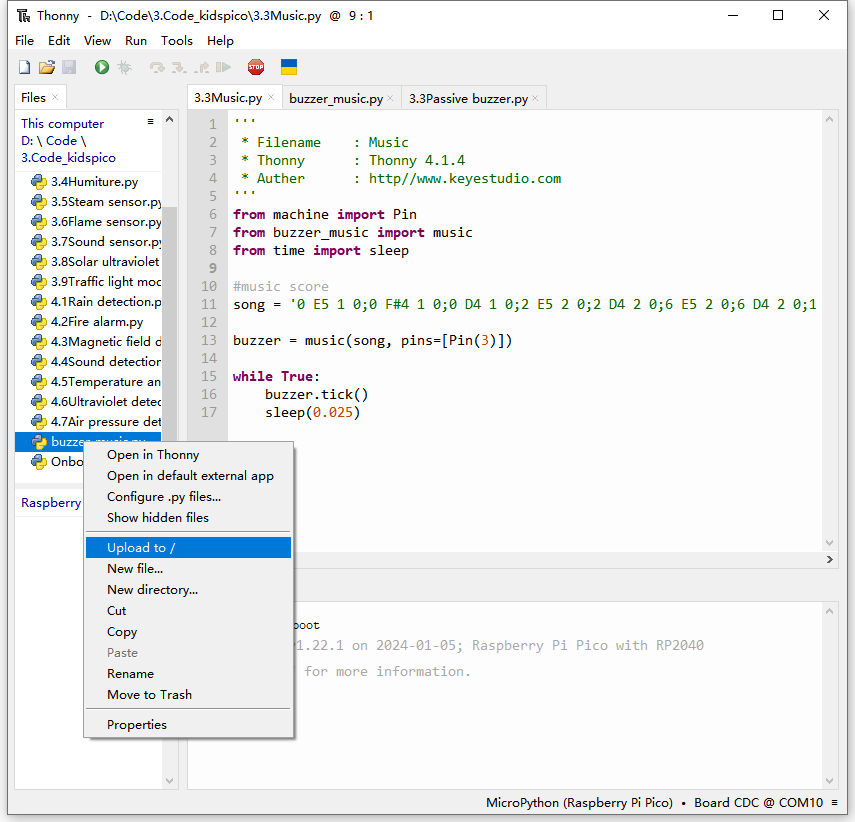Click the Step into toolbar icon
This screenshot has height=822, width=855.
coord(179,67)
